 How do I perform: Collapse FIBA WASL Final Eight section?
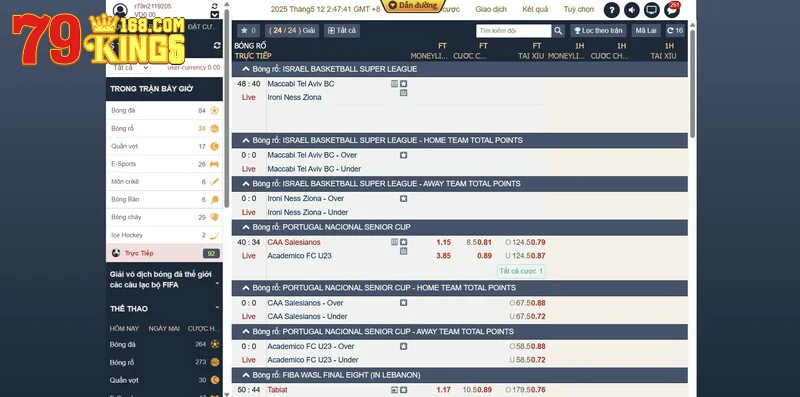[246, 375]
